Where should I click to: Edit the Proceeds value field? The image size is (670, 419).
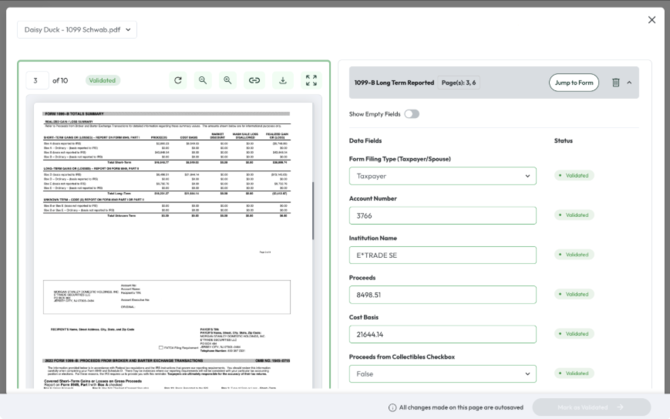443,295
